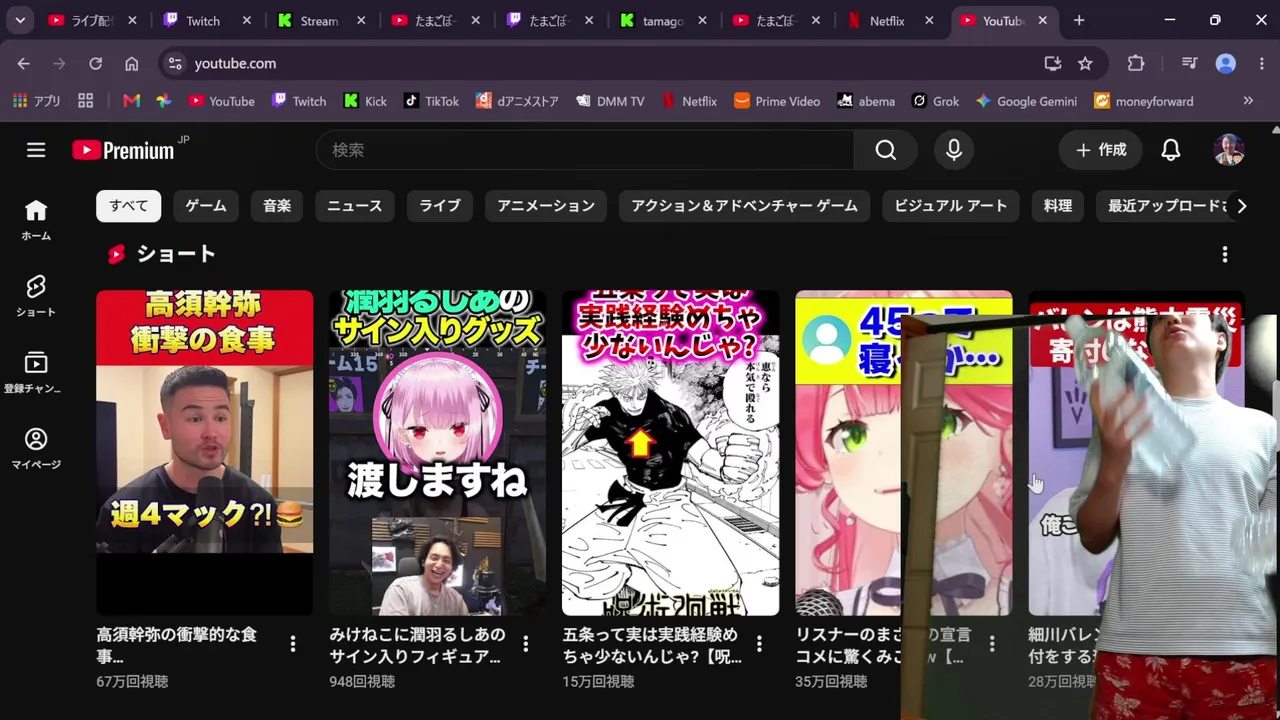Go back with the browser back arrow

click(23, 63)
